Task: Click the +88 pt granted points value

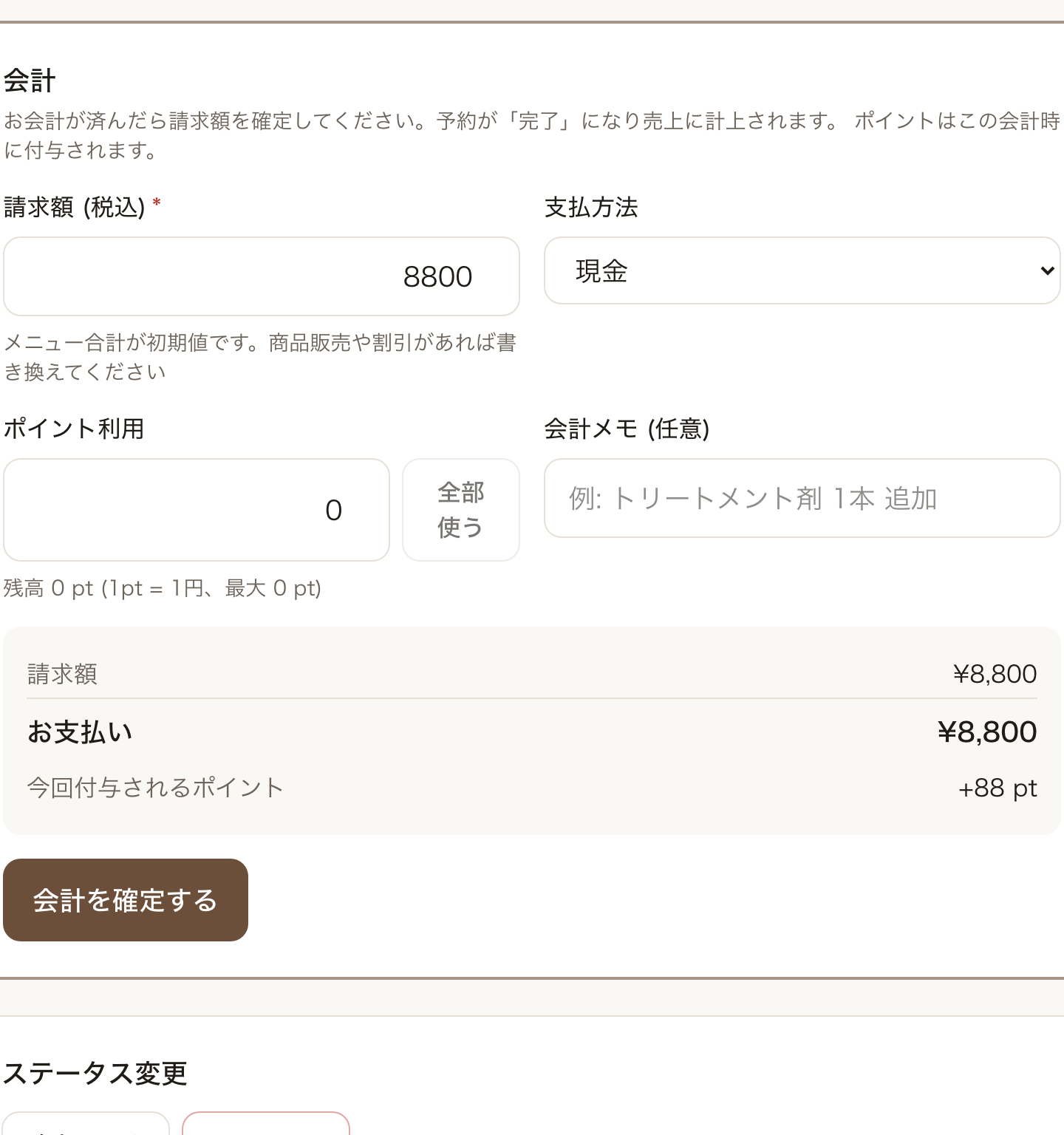Action: point(997,788)
